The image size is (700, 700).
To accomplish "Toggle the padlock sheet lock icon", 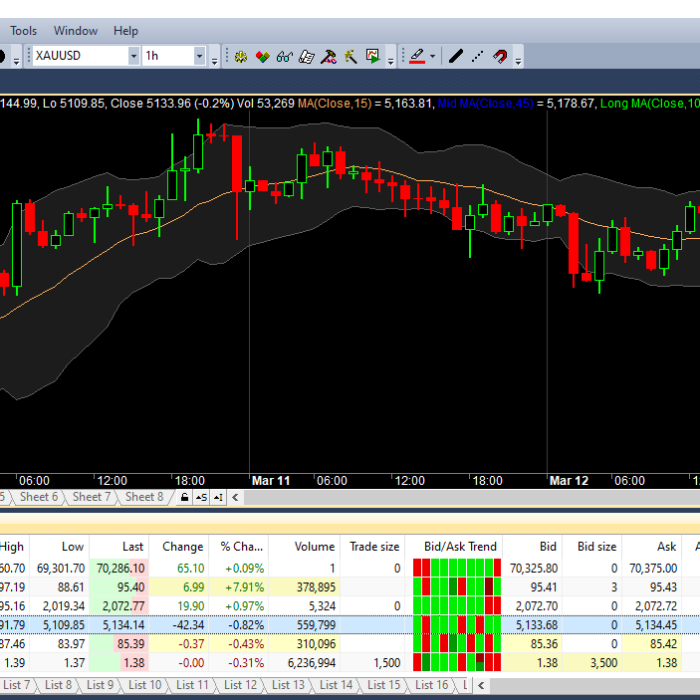I will (184, 497).
